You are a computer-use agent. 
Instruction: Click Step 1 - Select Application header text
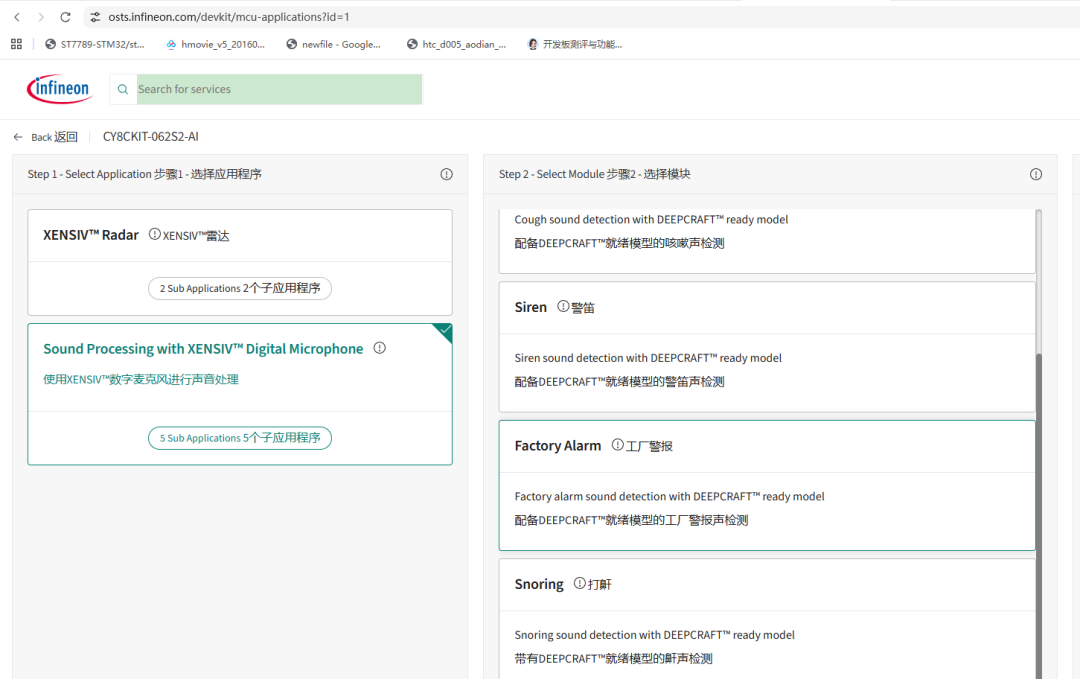(x=145, y=174)
